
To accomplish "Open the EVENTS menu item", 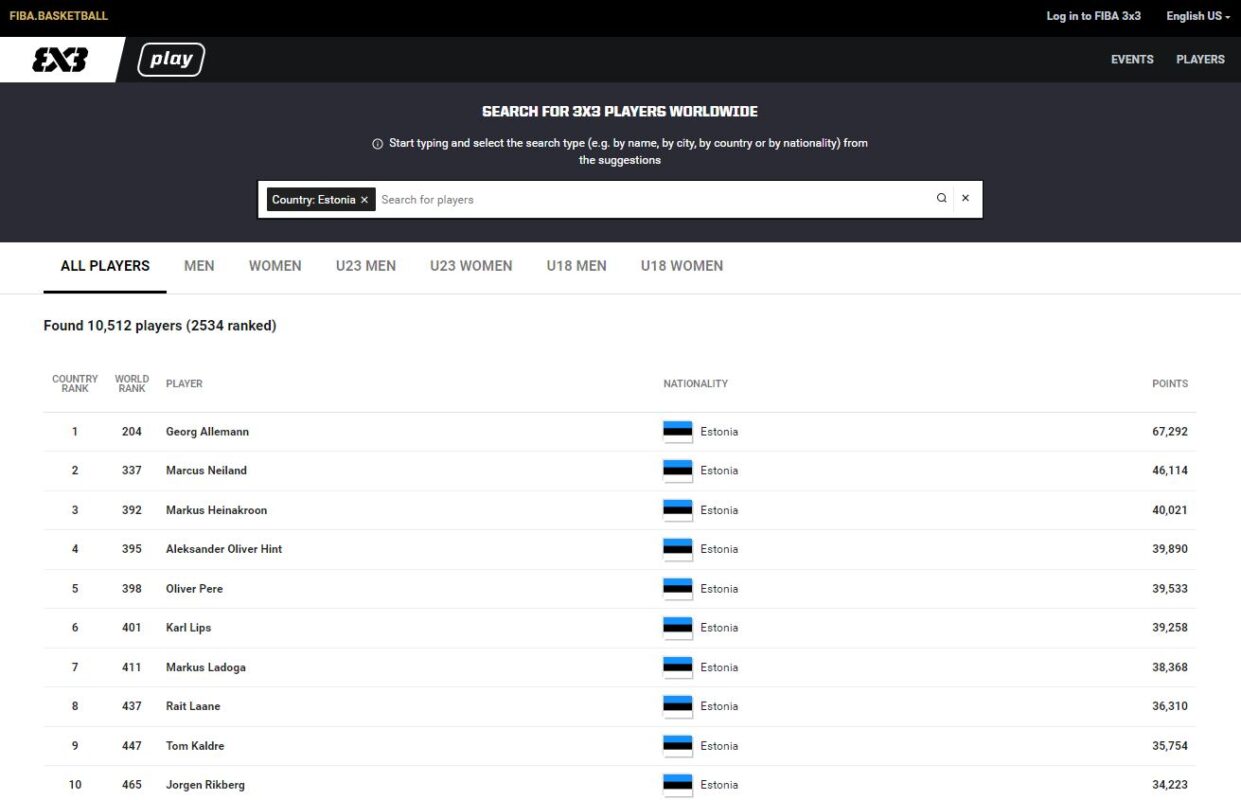I will coord(1132,60).
